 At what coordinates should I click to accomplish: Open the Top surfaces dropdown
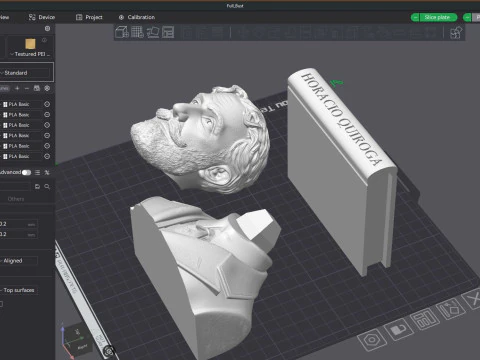(x=19, y=290)
